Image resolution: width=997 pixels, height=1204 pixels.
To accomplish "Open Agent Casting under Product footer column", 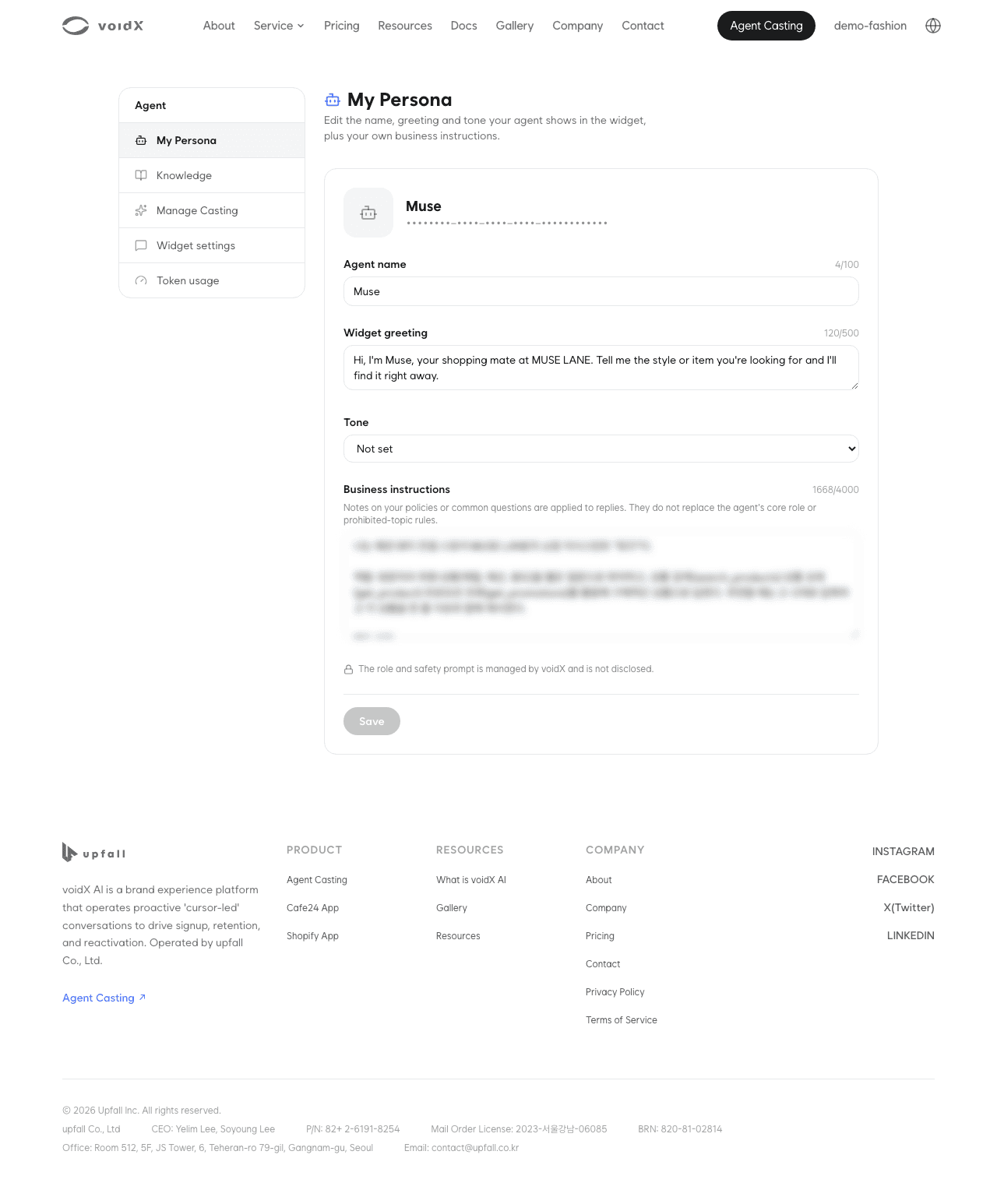I will pos(317,880).
